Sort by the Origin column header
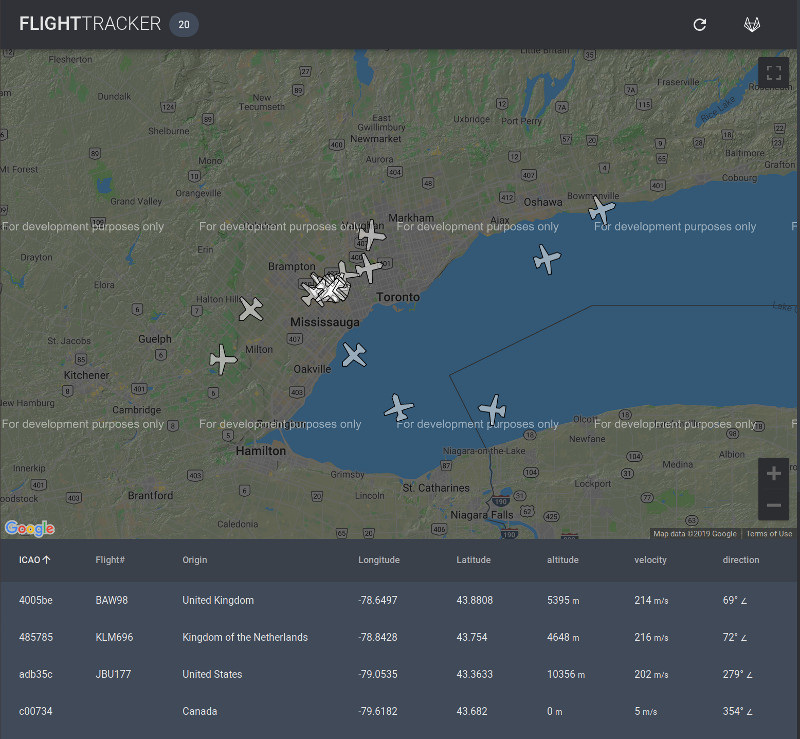The height and width of the screenshot is (739, 800). 195,560
